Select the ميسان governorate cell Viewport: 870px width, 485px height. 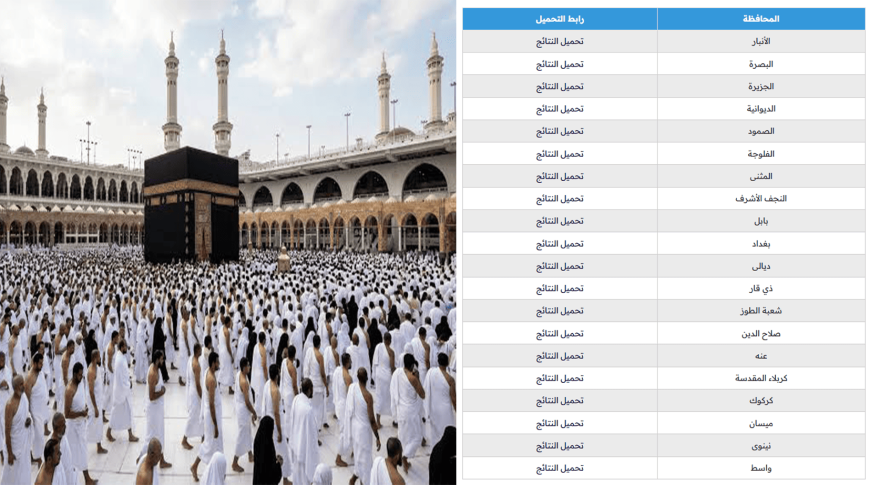(761, 424)
